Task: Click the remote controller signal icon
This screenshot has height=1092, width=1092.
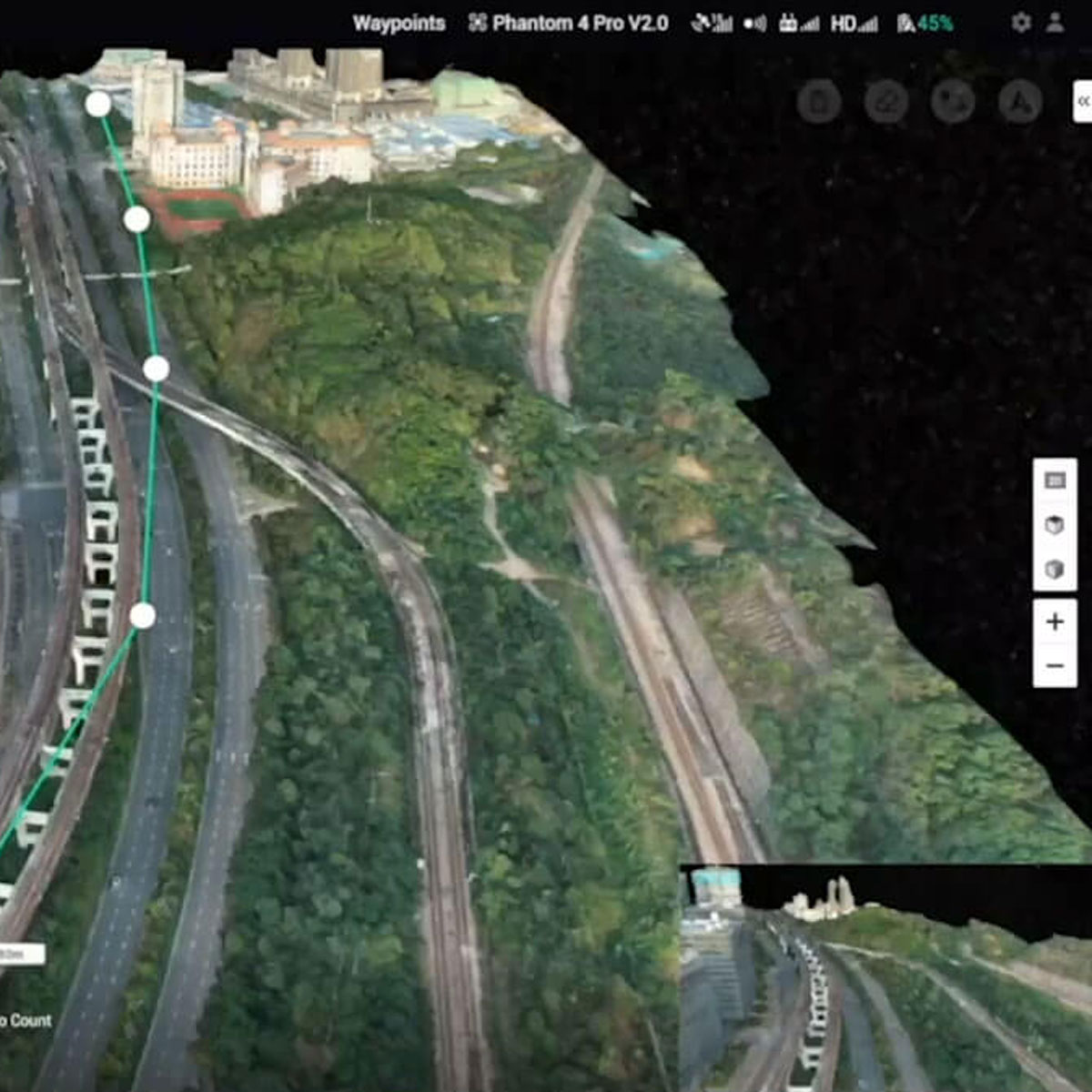Action: tap(798, 24)
